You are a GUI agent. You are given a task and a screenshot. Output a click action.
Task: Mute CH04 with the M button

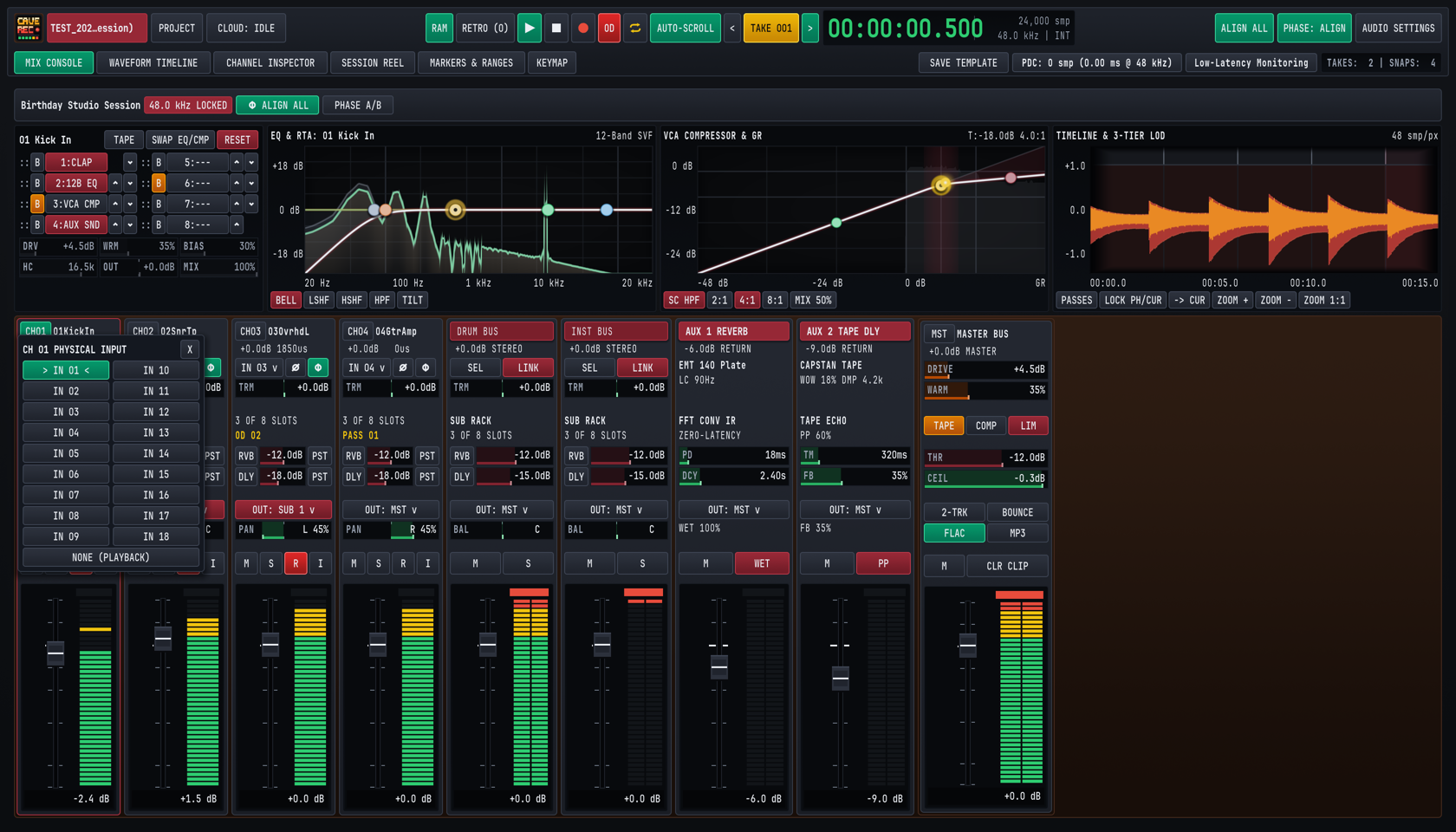point(354,563)
